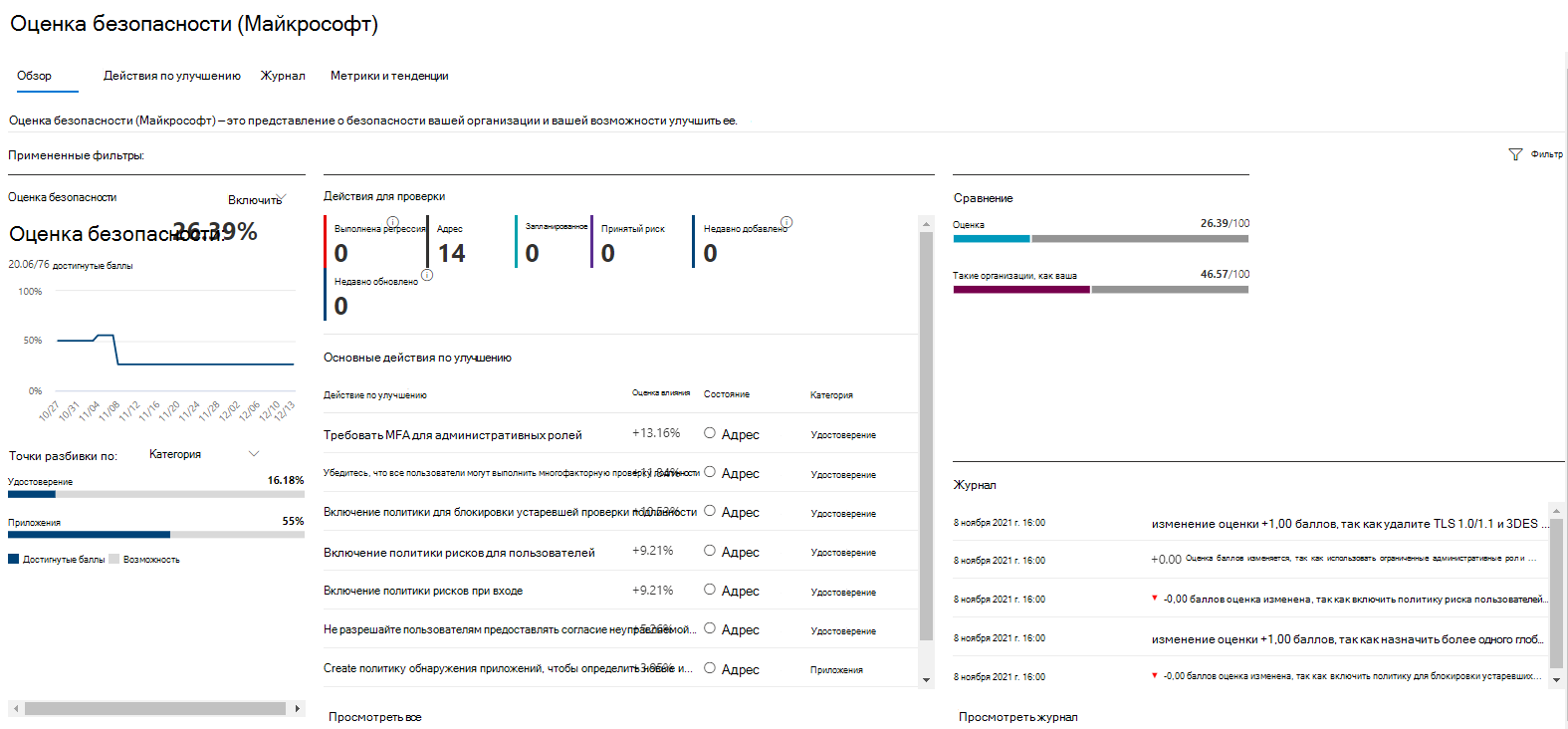1568x729 pixels.
Task: Click the Адрес count 14
Action: (451, 253)
